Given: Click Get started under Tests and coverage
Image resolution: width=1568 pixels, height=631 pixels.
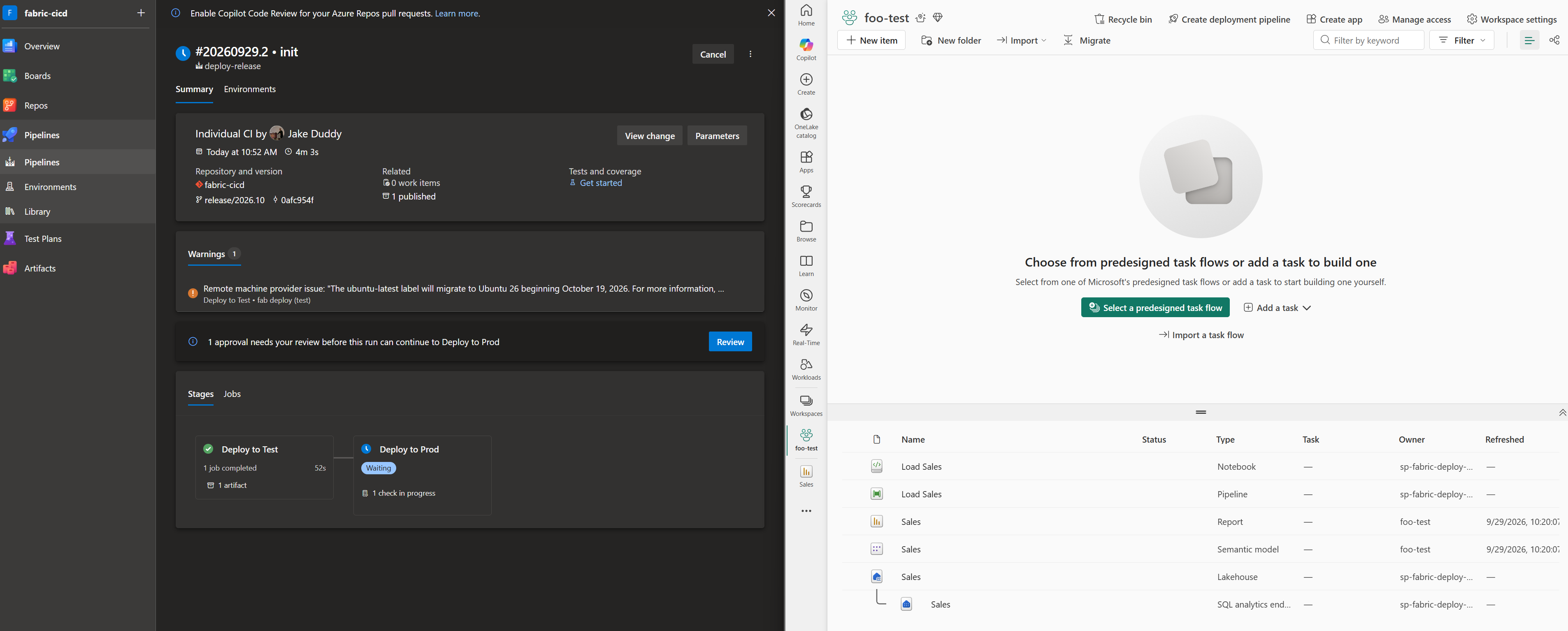Looking at the screenshot, I should coord(601,183).
